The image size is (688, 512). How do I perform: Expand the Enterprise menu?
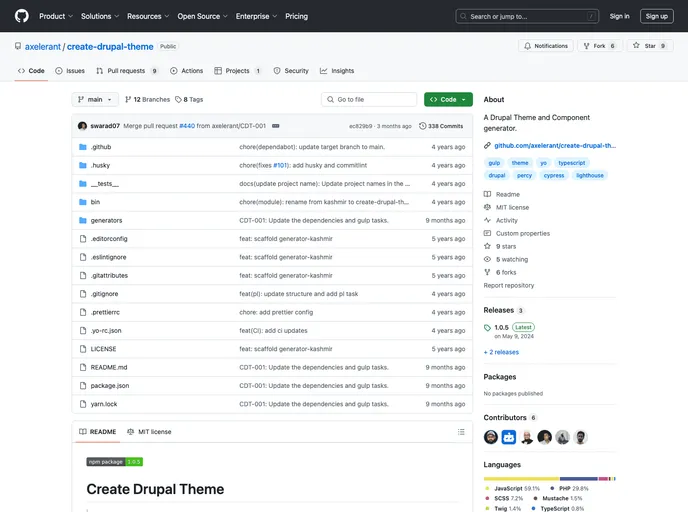pos(256,16)
